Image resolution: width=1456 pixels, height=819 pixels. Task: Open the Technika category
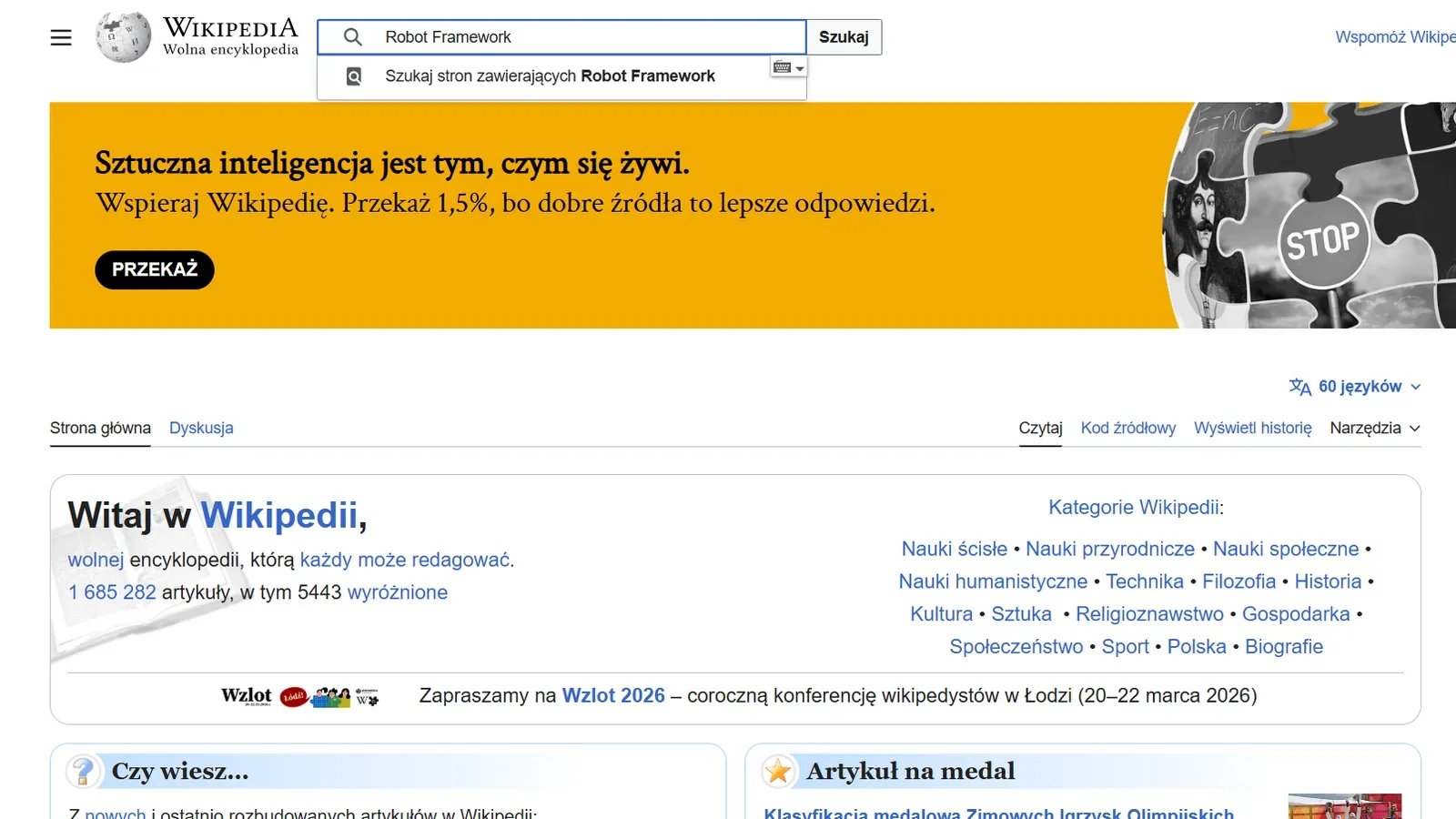click(x=1145, y=581)
